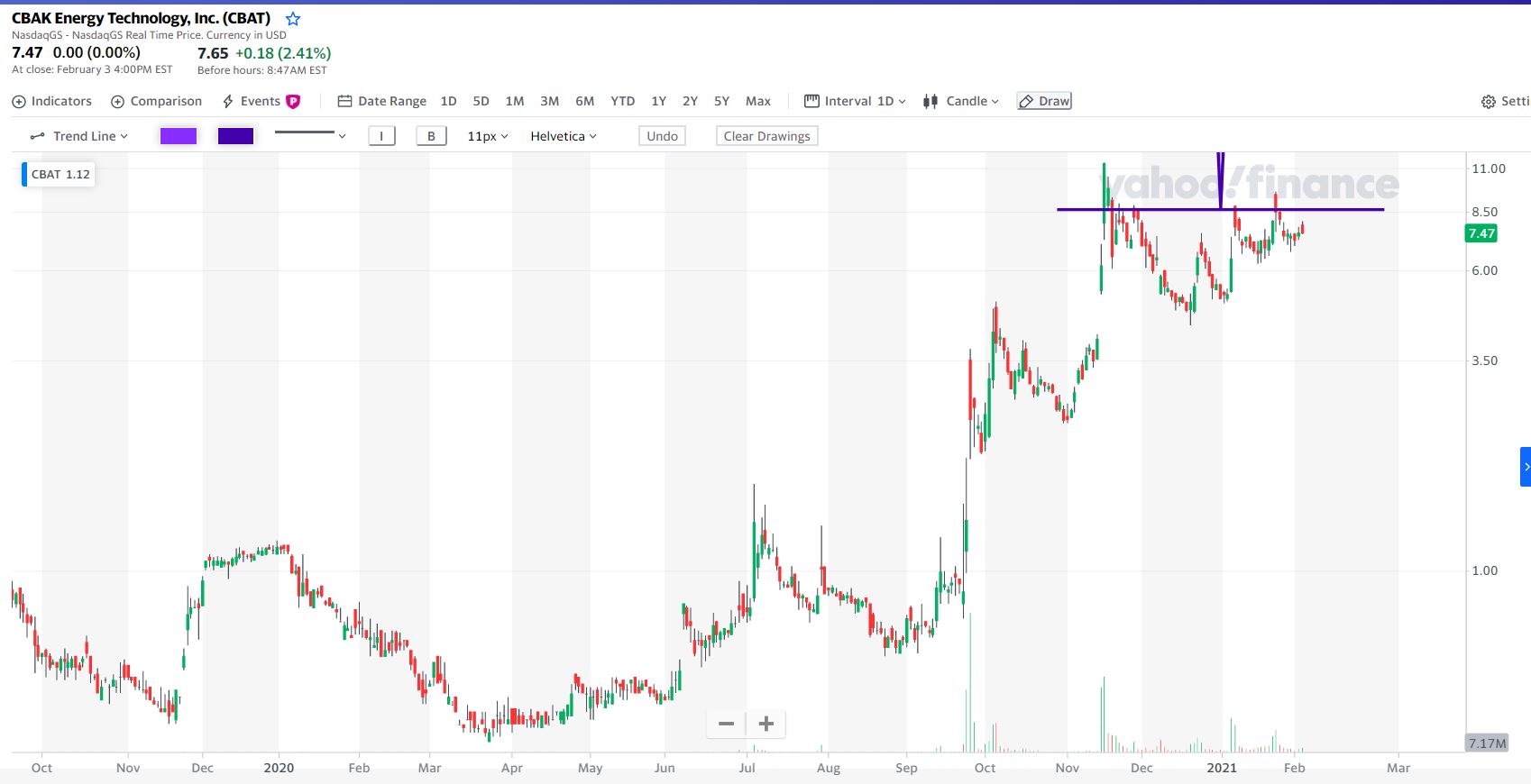Click the Events lightning bolt icon
Image resolution: width=1531 pixels, height=784 pixels.
[228, 102]
